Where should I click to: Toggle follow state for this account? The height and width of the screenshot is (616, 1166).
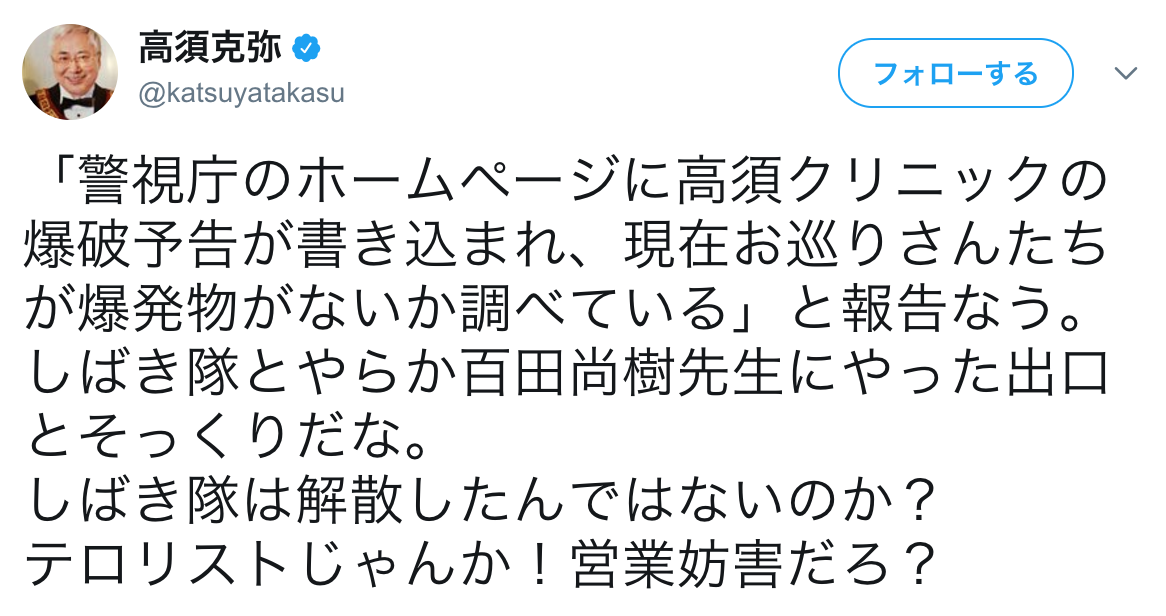click(954, 72)
